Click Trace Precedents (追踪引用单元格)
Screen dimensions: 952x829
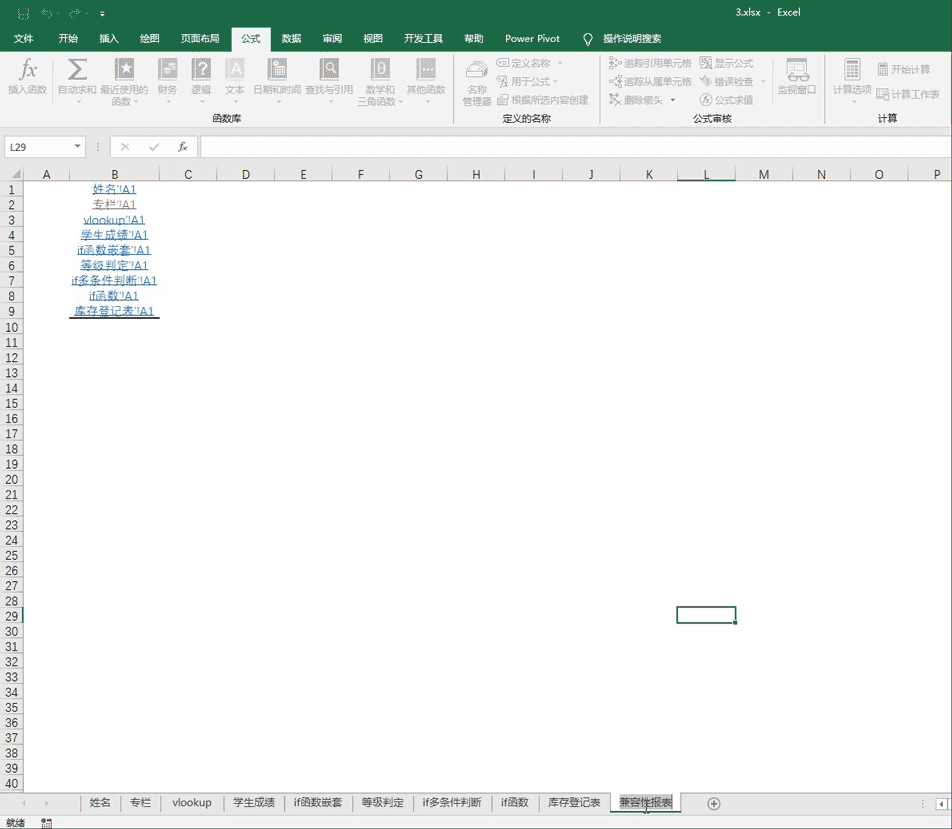pos(650,63)
